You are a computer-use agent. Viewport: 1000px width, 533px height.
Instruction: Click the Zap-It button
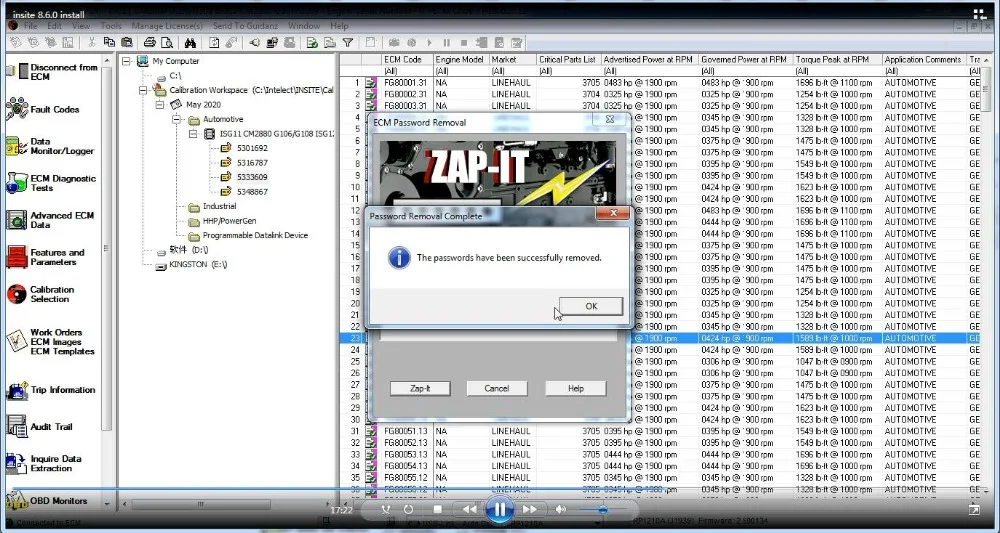click(420, 388)
